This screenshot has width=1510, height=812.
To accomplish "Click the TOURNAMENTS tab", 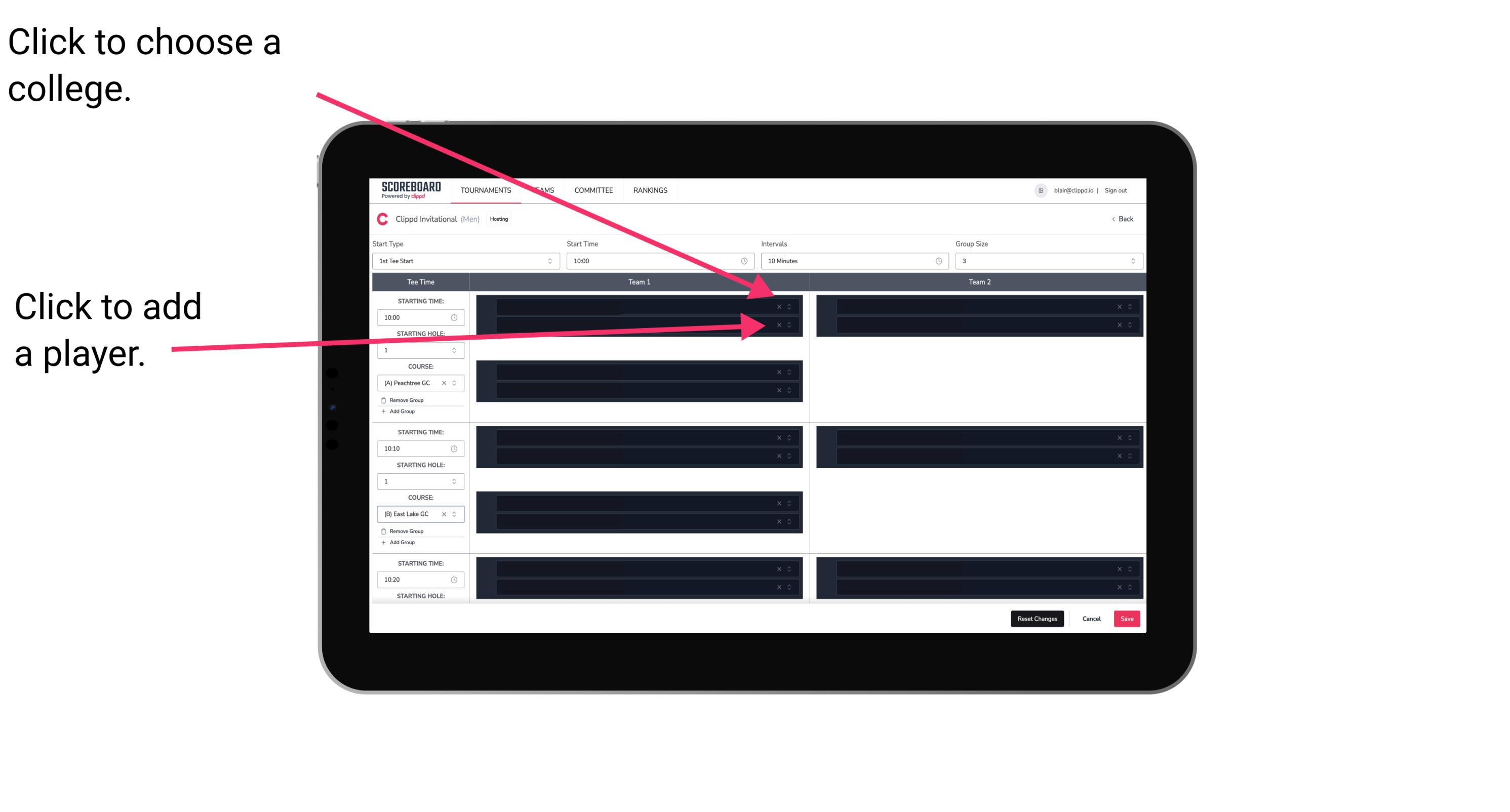I will tap(485, 191).
